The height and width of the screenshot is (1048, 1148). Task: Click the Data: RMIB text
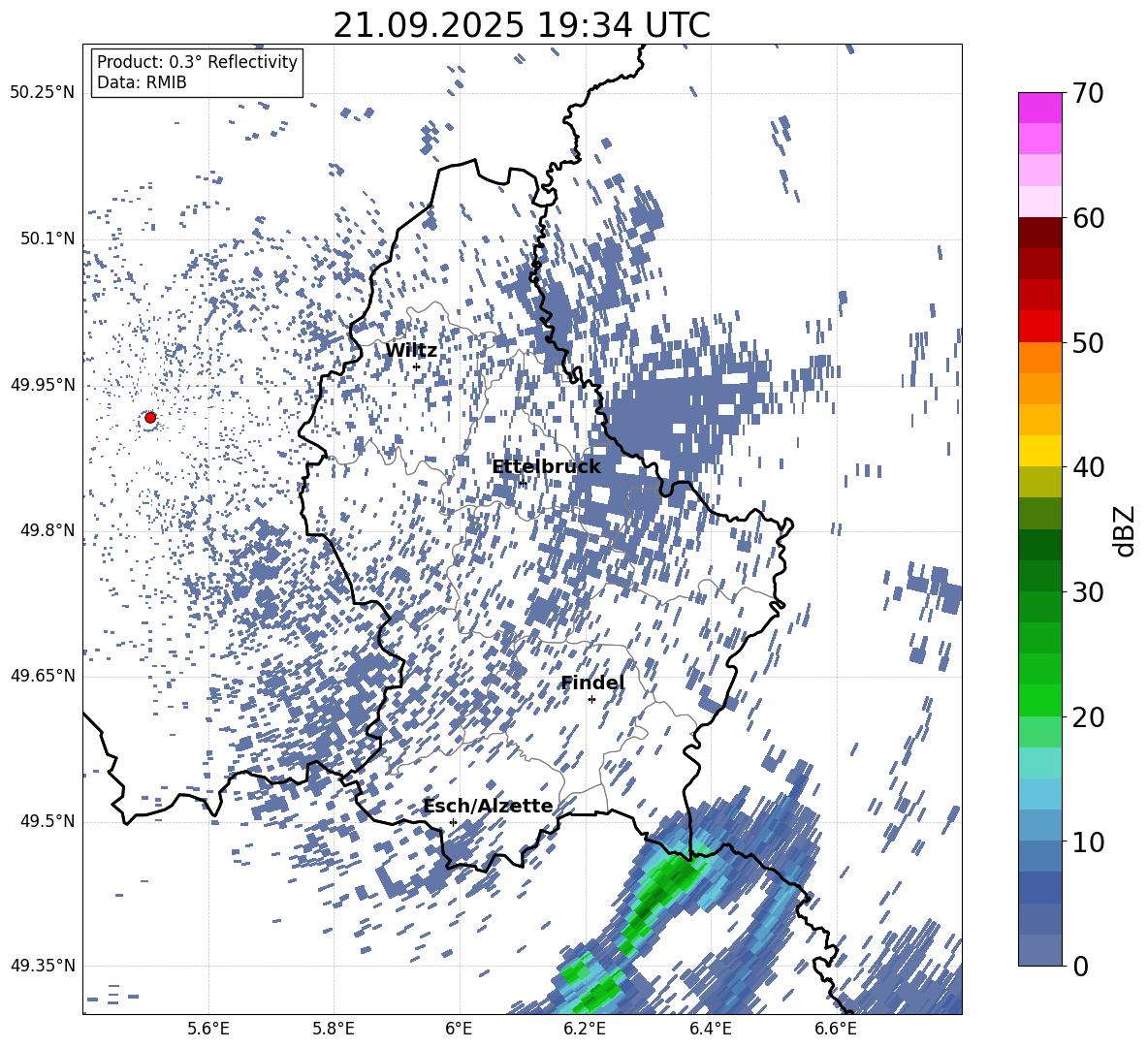[x=142, y=82]
